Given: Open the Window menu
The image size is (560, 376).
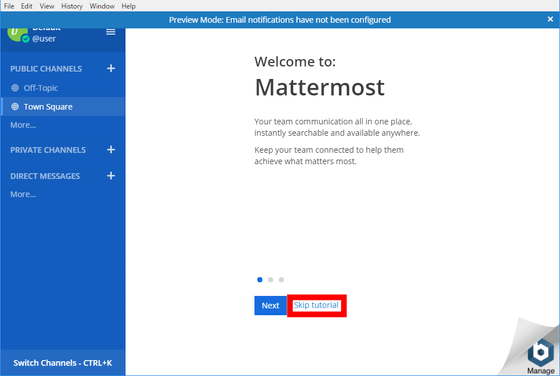Looking at the screenshot, I should [102, 6].
